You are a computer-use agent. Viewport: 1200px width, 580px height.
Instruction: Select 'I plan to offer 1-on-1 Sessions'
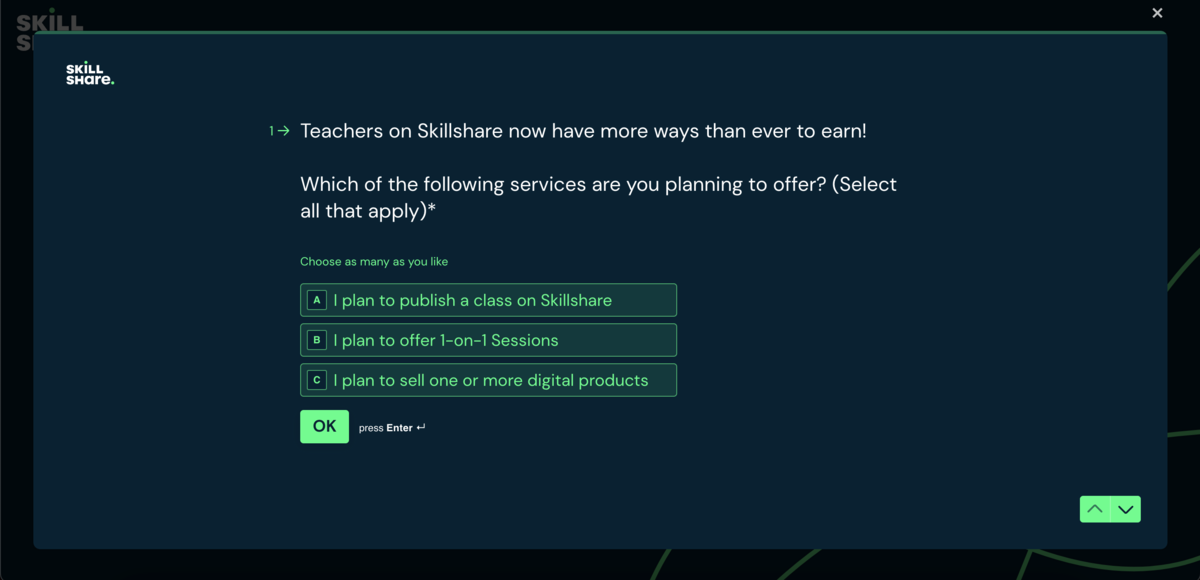pos(488,339)
